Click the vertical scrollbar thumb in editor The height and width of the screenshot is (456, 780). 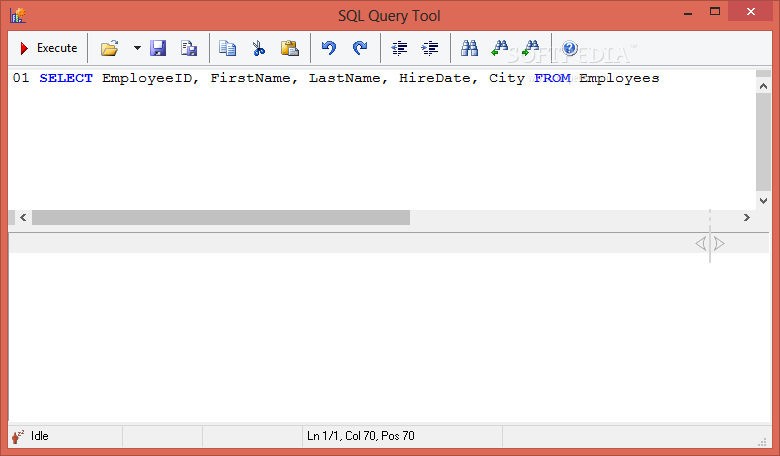coord(763,142)
